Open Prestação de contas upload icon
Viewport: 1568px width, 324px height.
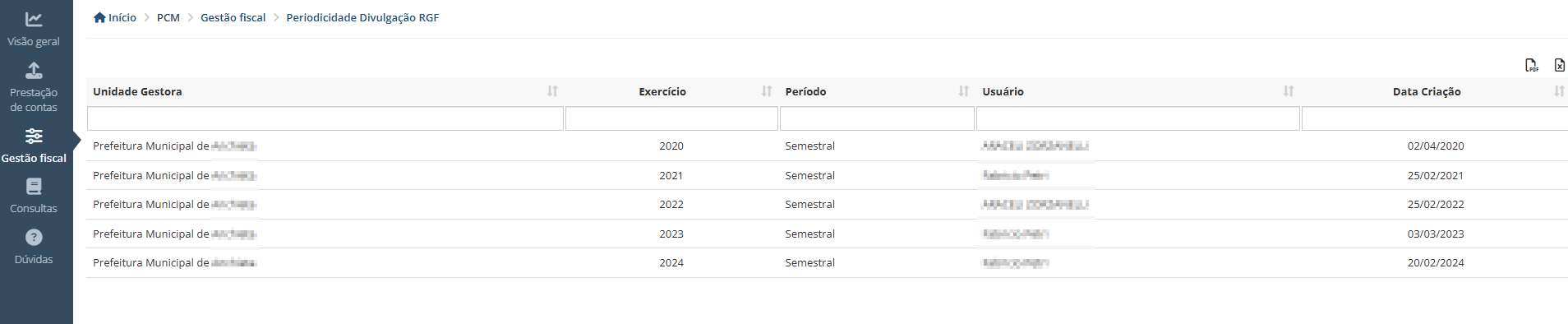34,71
